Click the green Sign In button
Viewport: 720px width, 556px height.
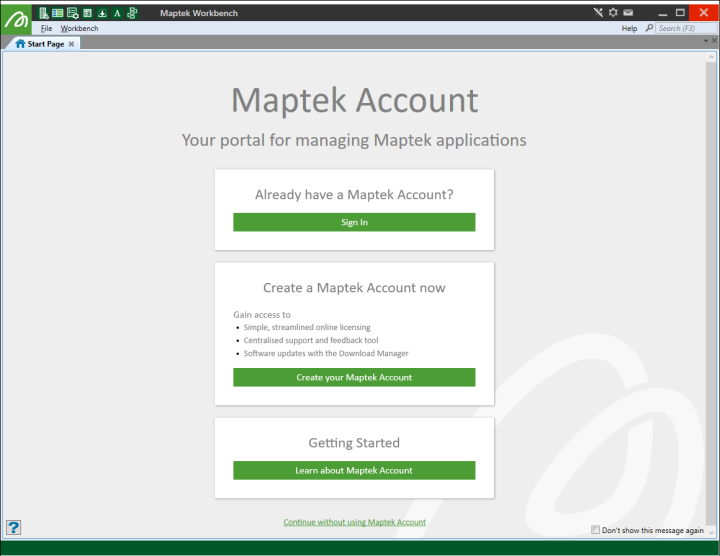coord(354,222)
